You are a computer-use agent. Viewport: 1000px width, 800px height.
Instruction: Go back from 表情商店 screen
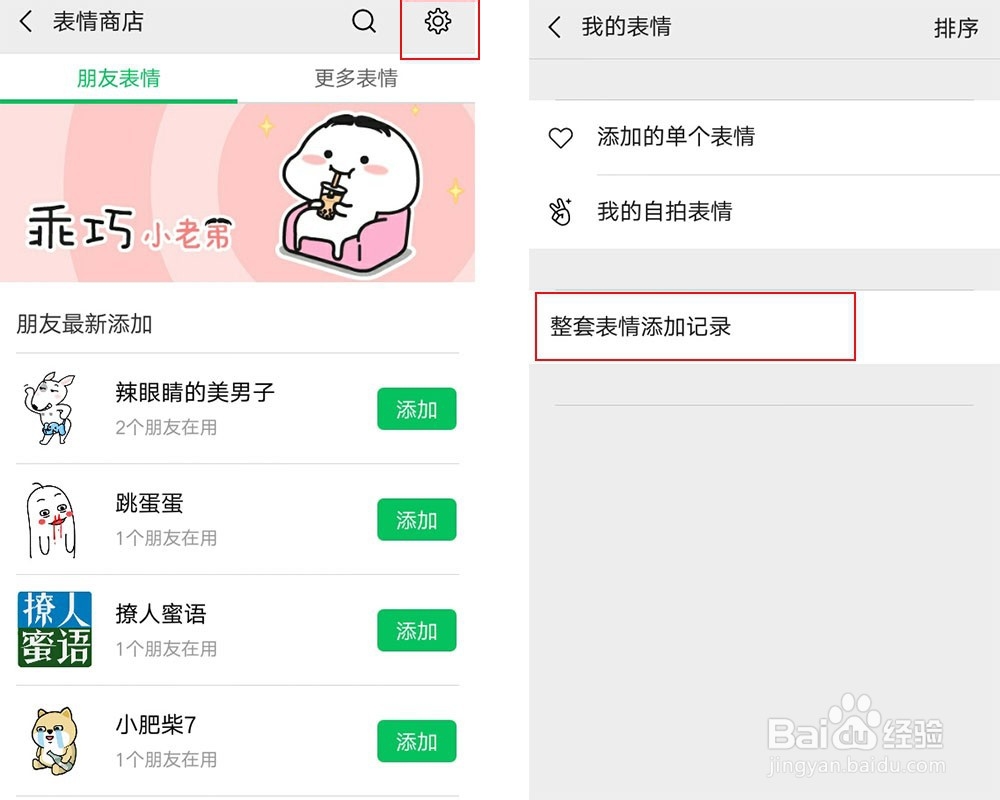(26, 22)
